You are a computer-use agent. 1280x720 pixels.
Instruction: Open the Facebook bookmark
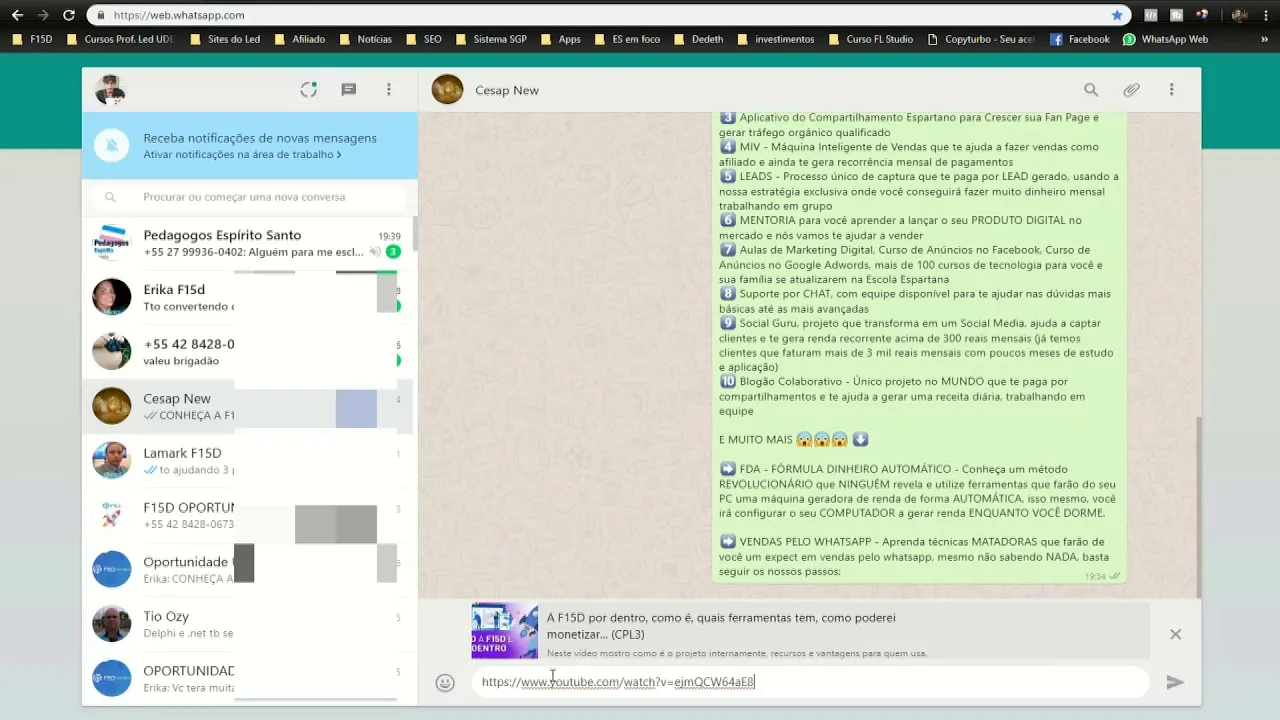(1080, 39)
